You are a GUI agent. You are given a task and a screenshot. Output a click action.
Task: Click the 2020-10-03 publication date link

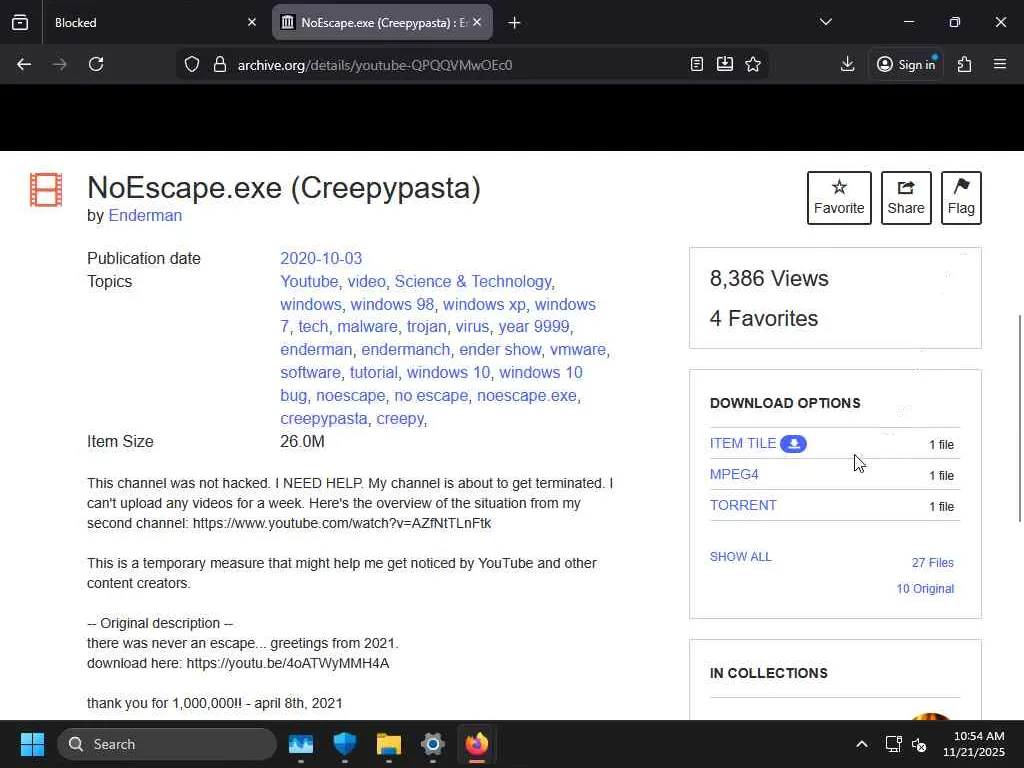[321, 259]
